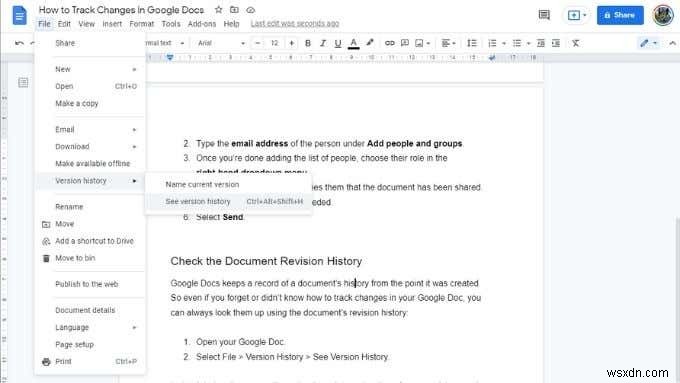680x383 pixels.
Task: Move document using the folder icon
Action: tap(234, 10)
